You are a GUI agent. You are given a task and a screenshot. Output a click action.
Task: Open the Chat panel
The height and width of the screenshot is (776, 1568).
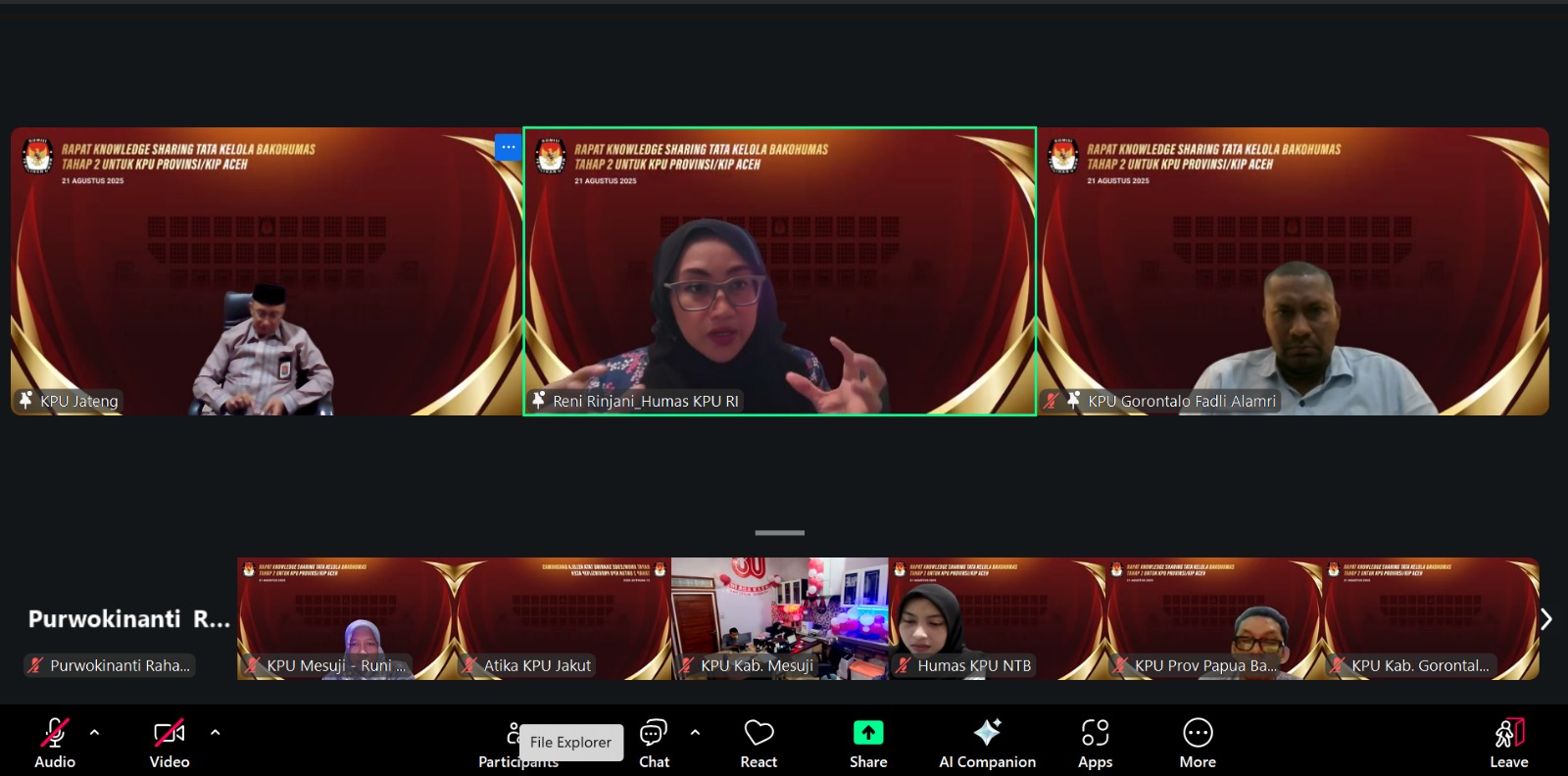pos(654,743)
